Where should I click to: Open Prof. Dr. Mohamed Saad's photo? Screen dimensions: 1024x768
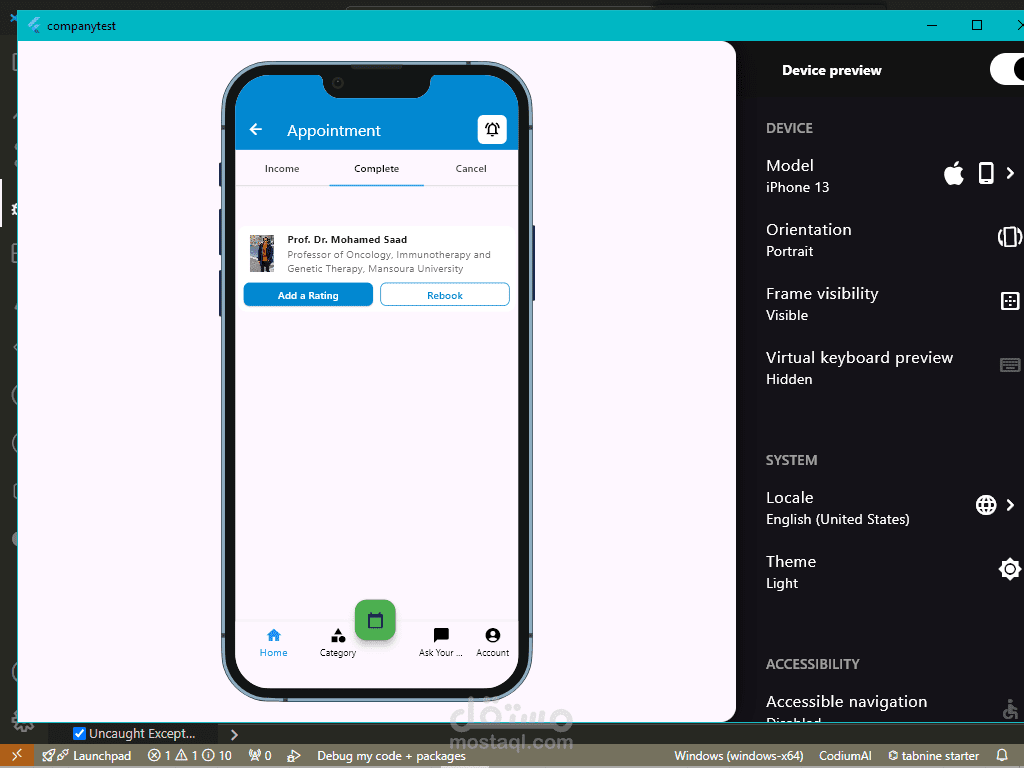coord(262,253)
